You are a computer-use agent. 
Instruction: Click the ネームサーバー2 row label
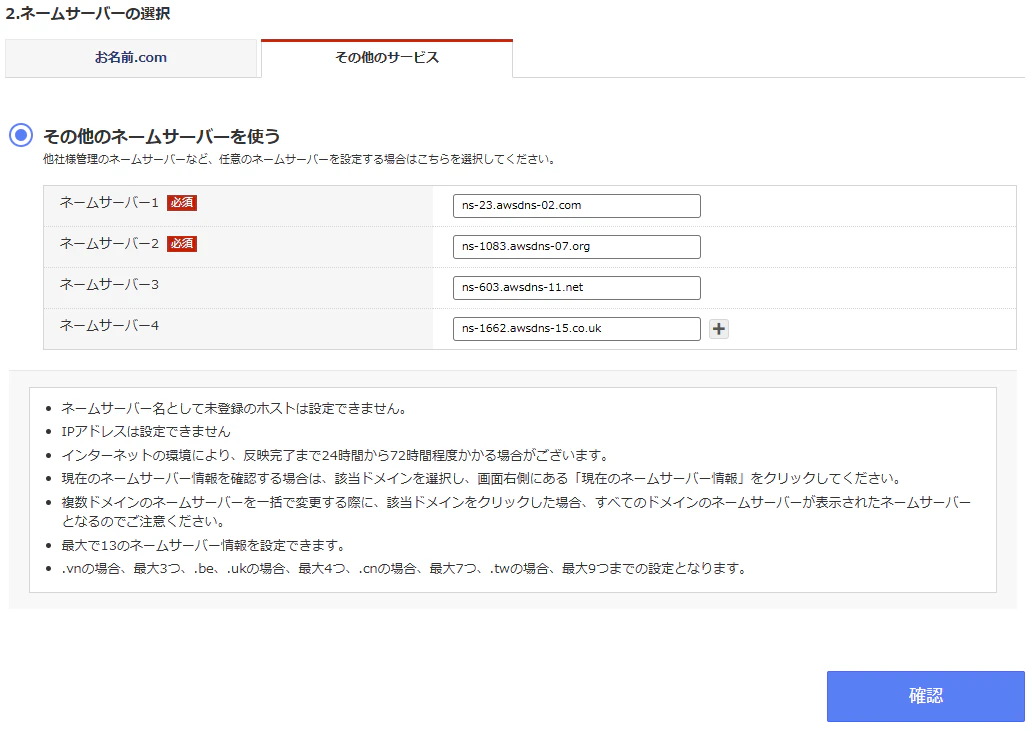point(109,243)
